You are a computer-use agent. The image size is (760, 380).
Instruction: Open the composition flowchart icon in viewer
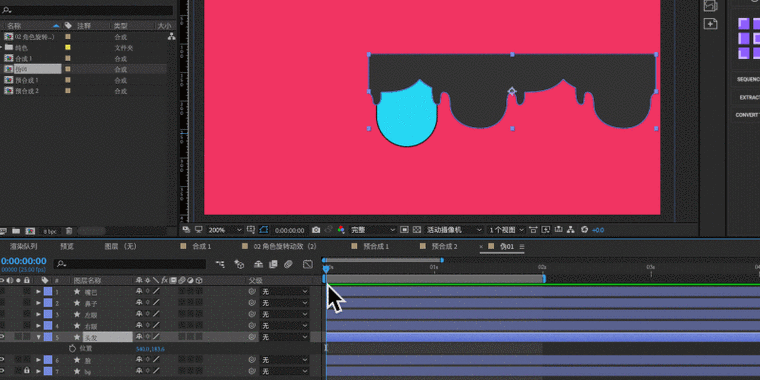click(570, 230)
